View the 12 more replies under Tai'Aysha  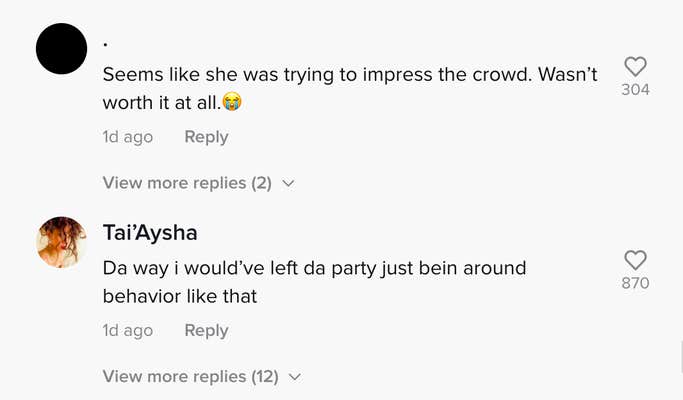191,376
